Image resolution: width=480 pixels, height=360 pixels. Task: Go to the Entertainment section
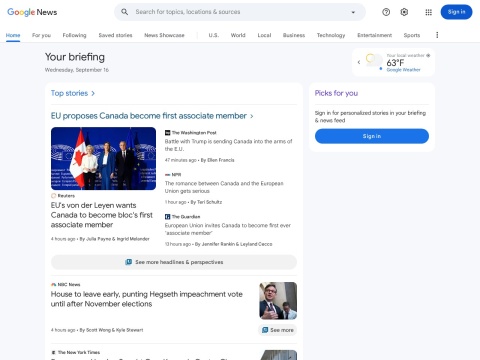coord(375,35)
